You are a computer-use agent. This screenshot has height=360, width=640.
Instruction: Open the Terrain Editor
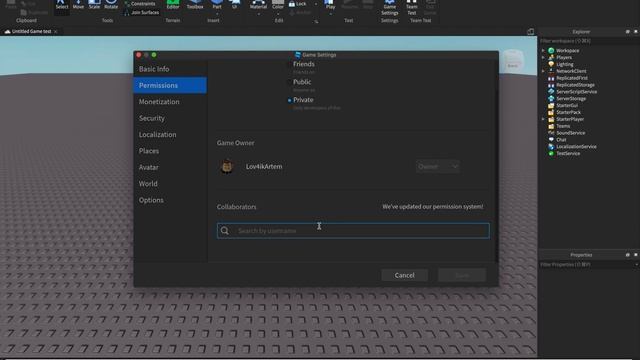[x=173, y=5]
